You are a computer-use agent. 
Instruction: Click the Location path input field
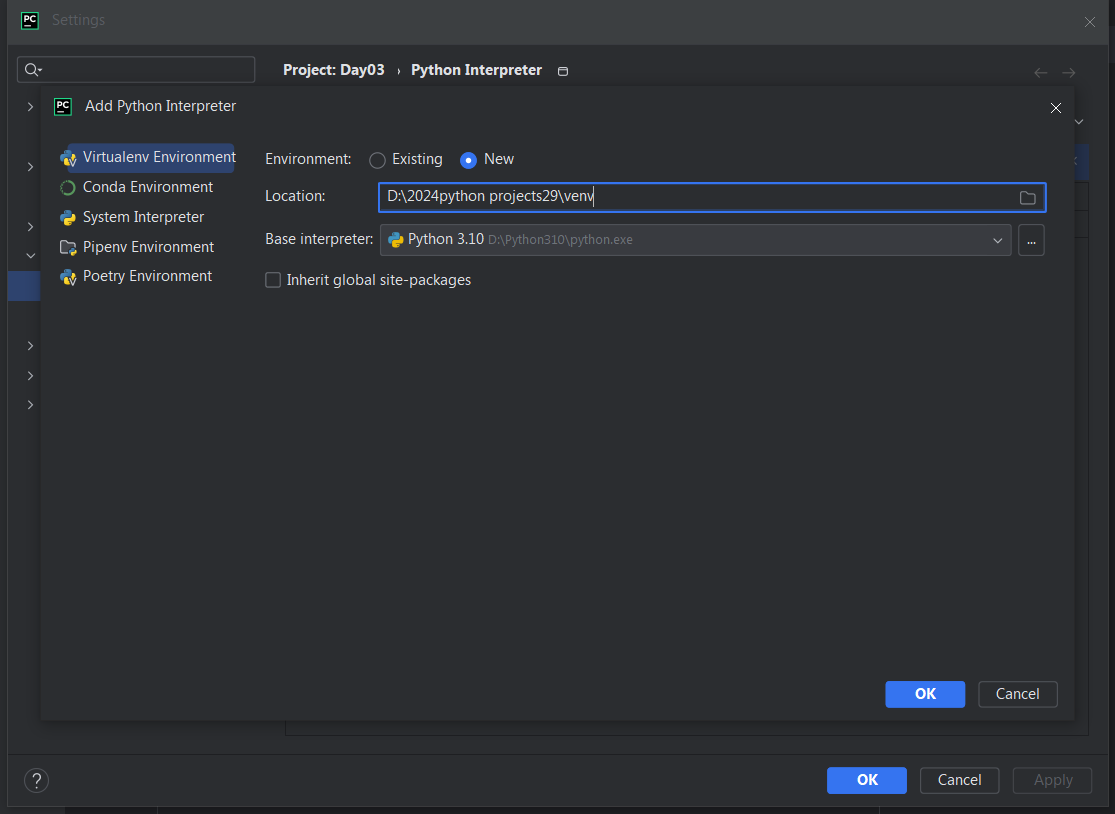pos(700,198)
